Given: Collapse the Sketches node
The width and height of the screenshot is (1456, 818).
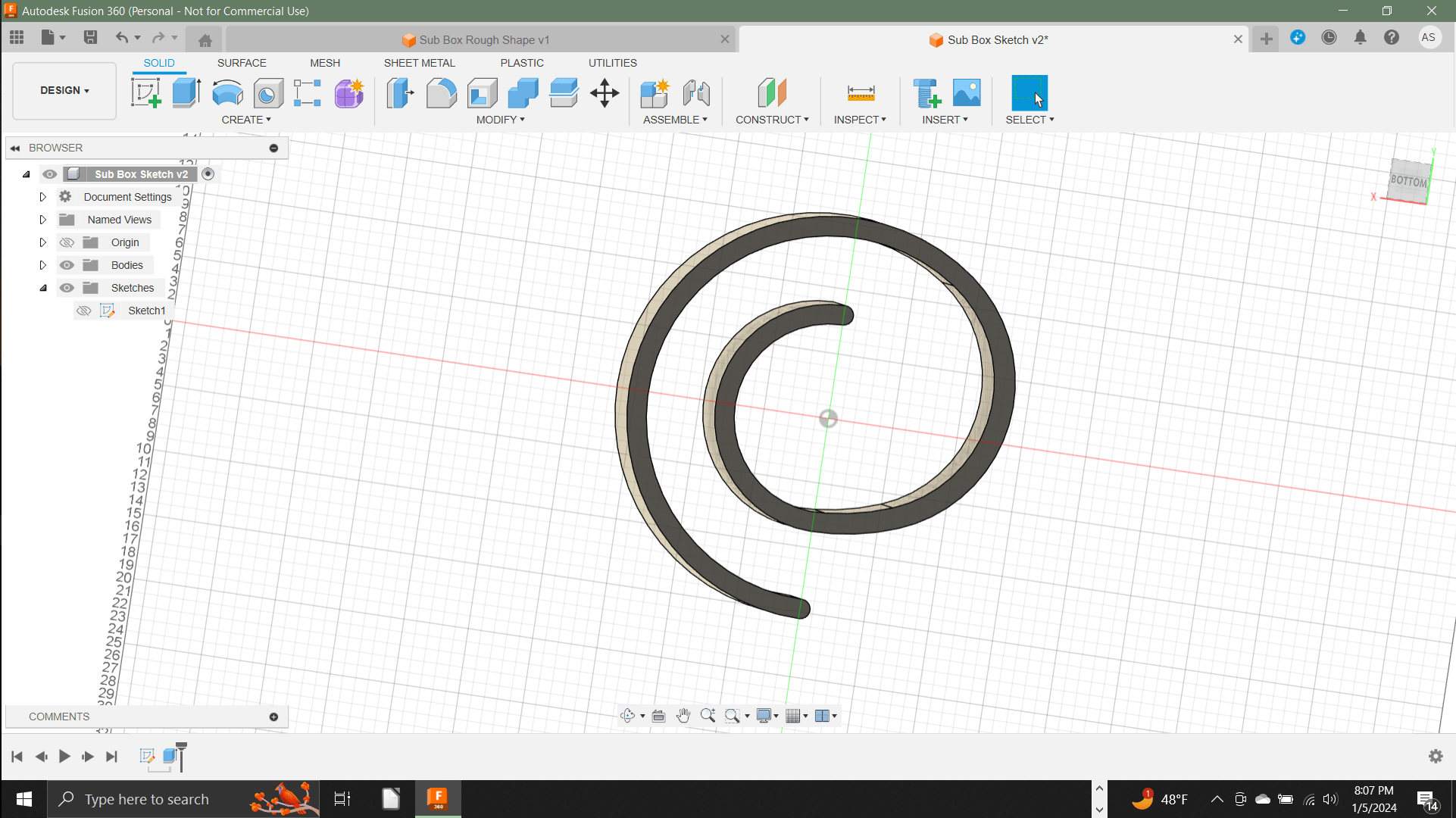Looking at the screenshot, I should pos(43,288).
